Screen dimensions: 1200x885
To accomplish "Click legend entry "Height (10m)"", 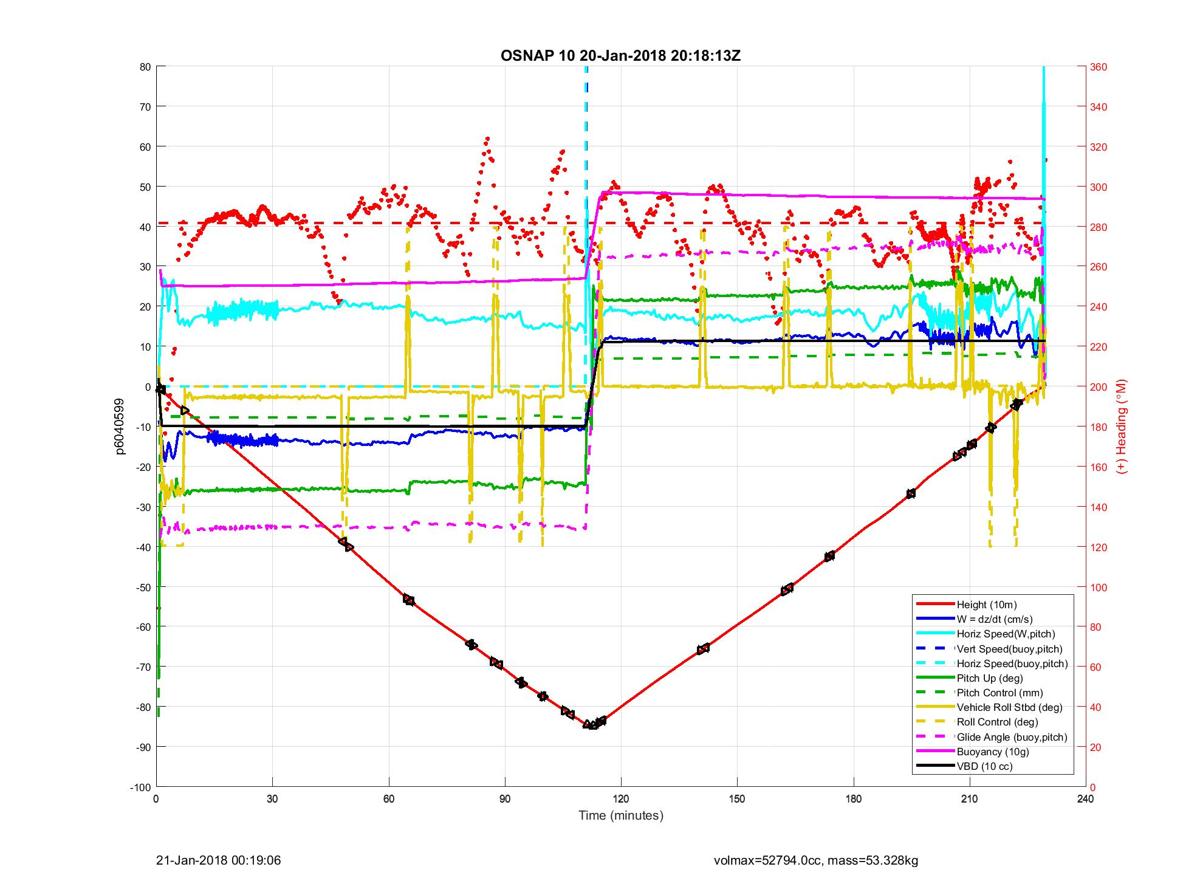I will coord(986,605).
